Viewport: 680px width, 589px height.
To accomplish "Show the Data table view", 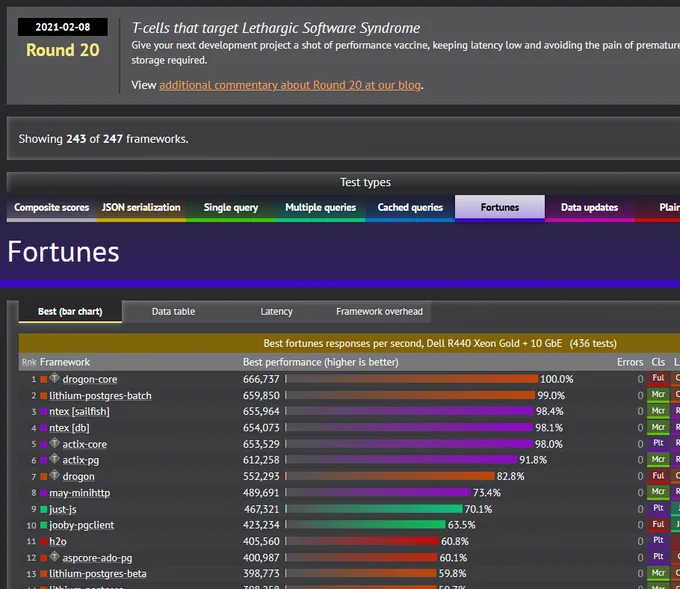I will pos(173,311).
